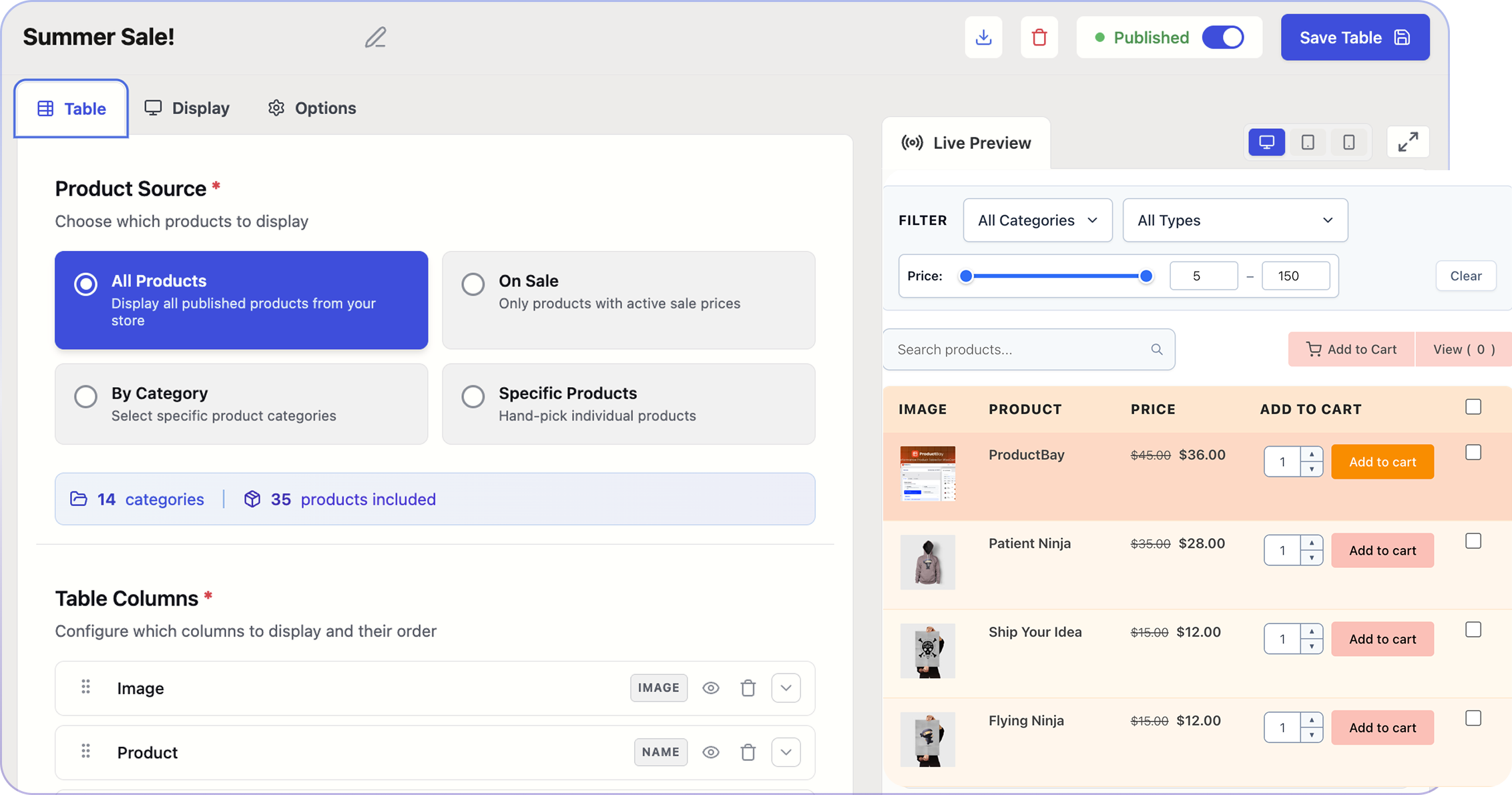The width and height of the screenshot is (1512, 795).
Task: Click the red trash icon to delete table
Action: click(x=1039, y=37)
